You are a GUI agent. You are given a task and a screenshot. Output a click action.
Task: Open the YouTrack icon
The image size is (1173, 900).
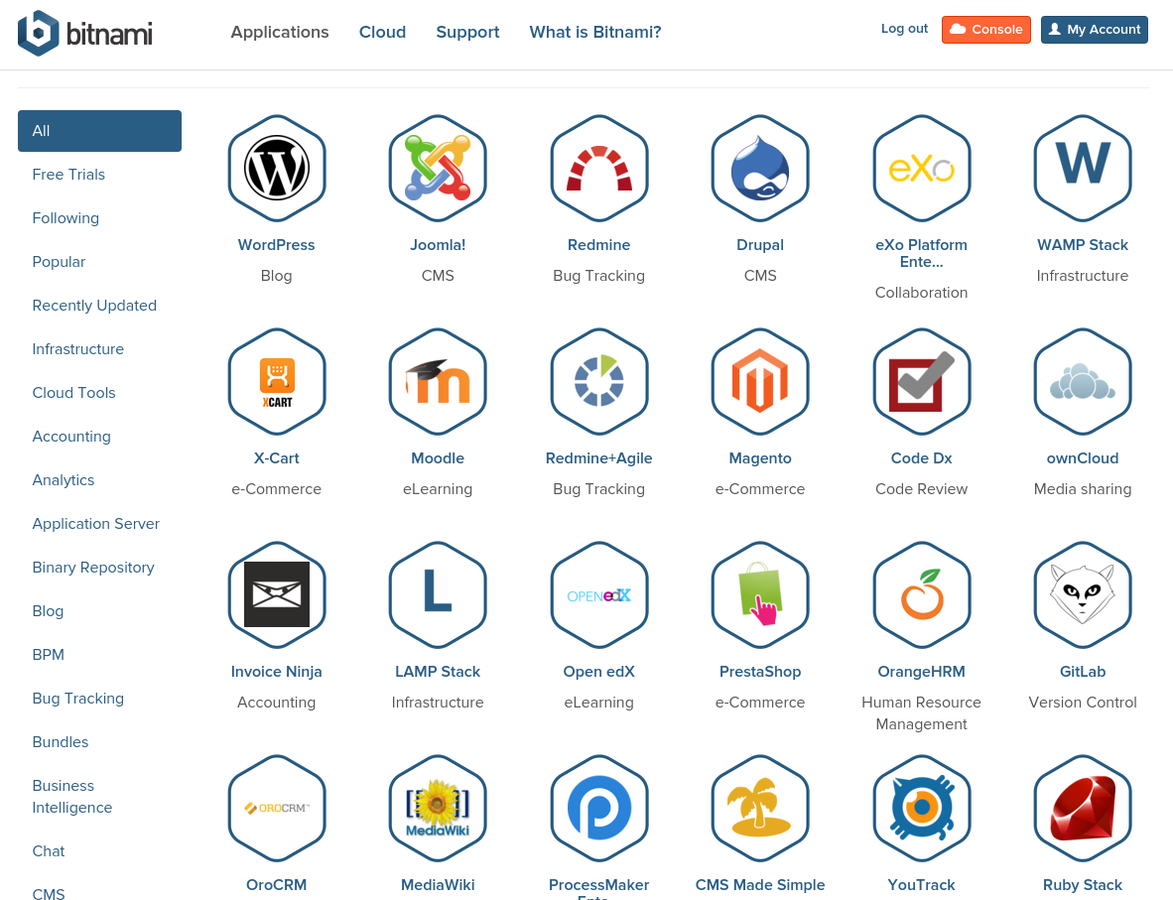click(922, 808)
